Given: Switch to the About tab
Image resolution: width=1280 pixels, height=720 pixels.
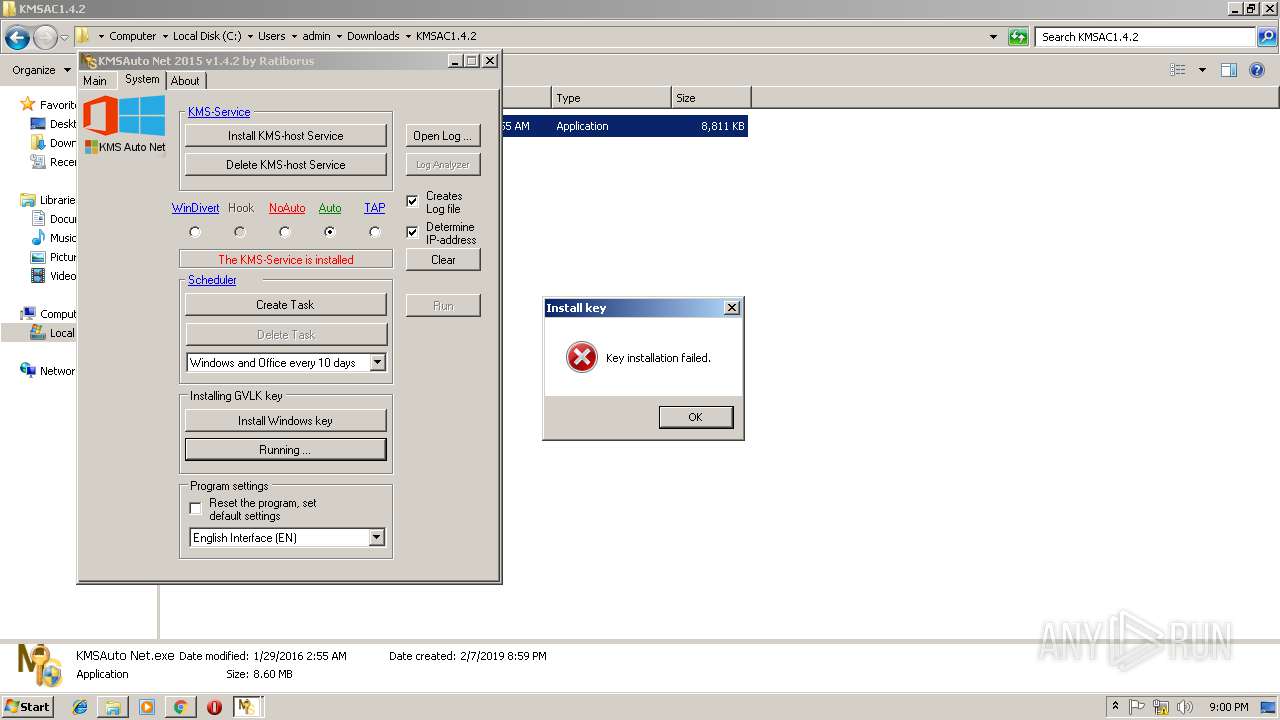Looking at the screenshot, I should (x=185, y=81).
